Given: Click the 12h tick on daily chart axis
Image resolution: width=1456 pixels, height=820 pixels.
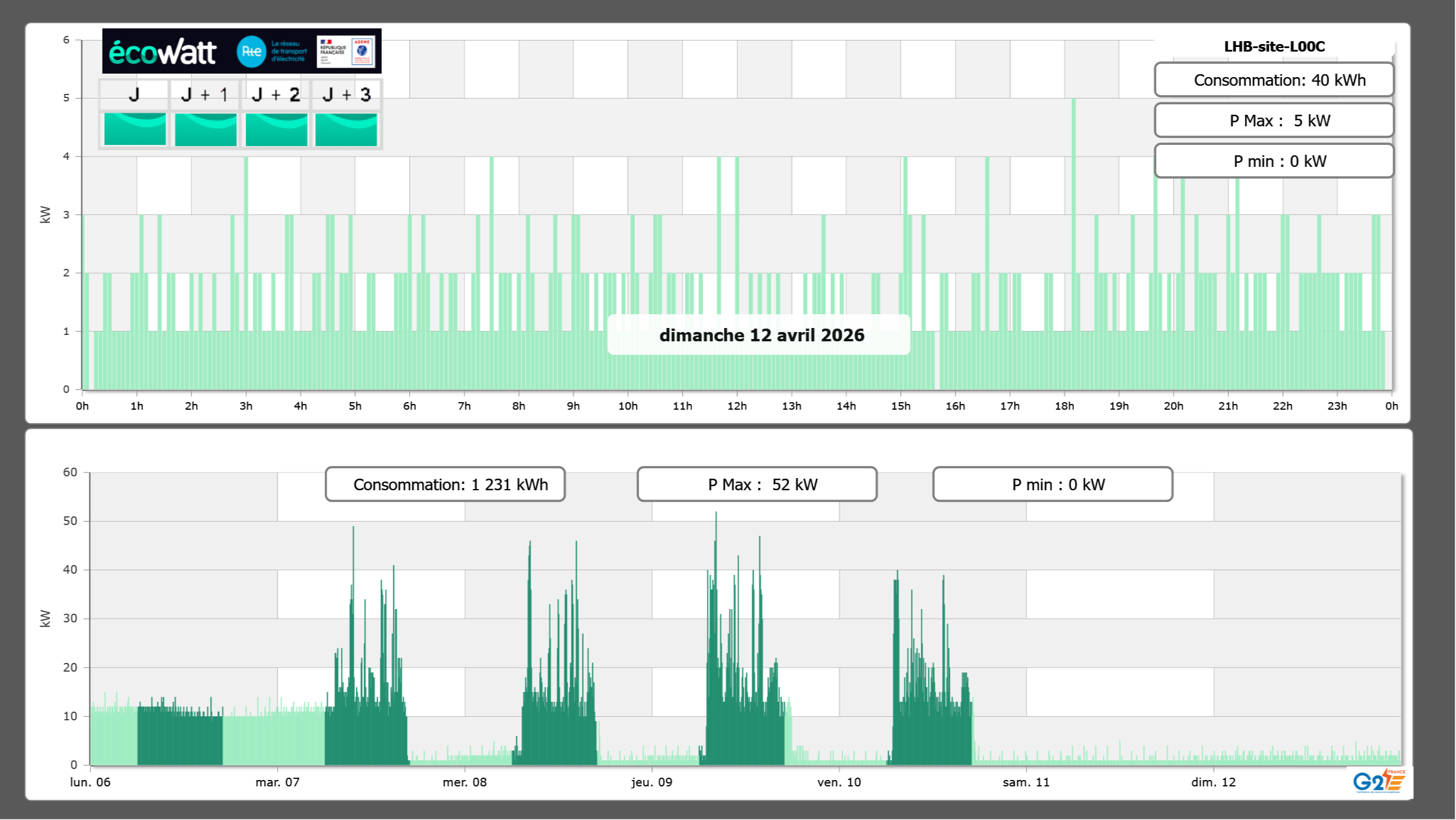Looking at the screenshot, I should point(736,406).
